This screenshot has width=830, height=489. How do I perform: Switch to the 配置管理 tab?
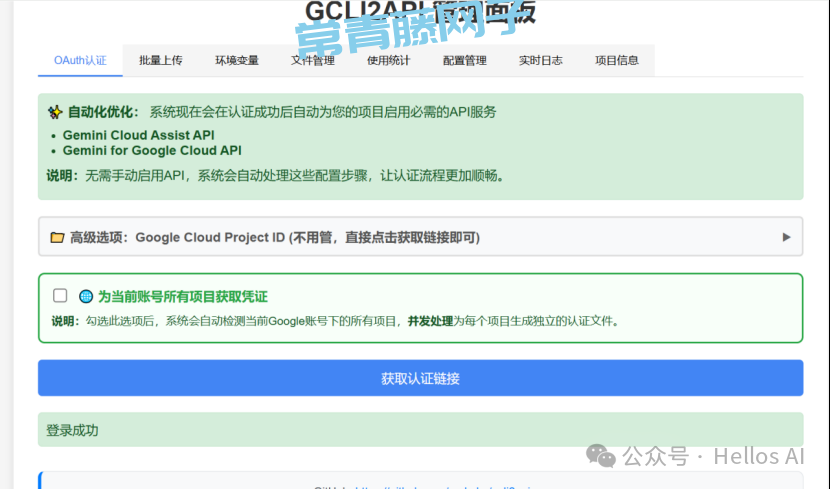465,60
